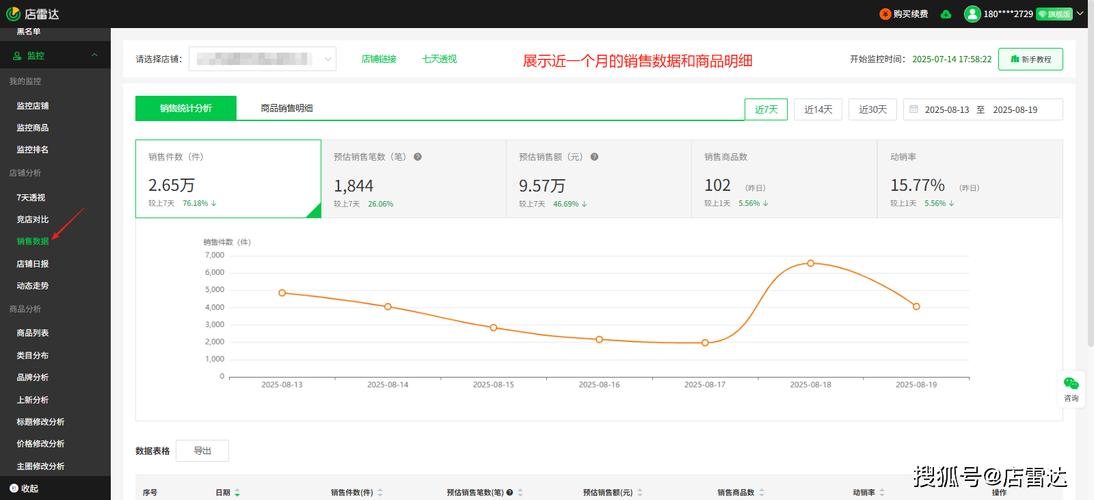Viewport: 1094px width, 500px height.
Task: Click chart data point for 2025-08-15
Action: coord(493,328)
